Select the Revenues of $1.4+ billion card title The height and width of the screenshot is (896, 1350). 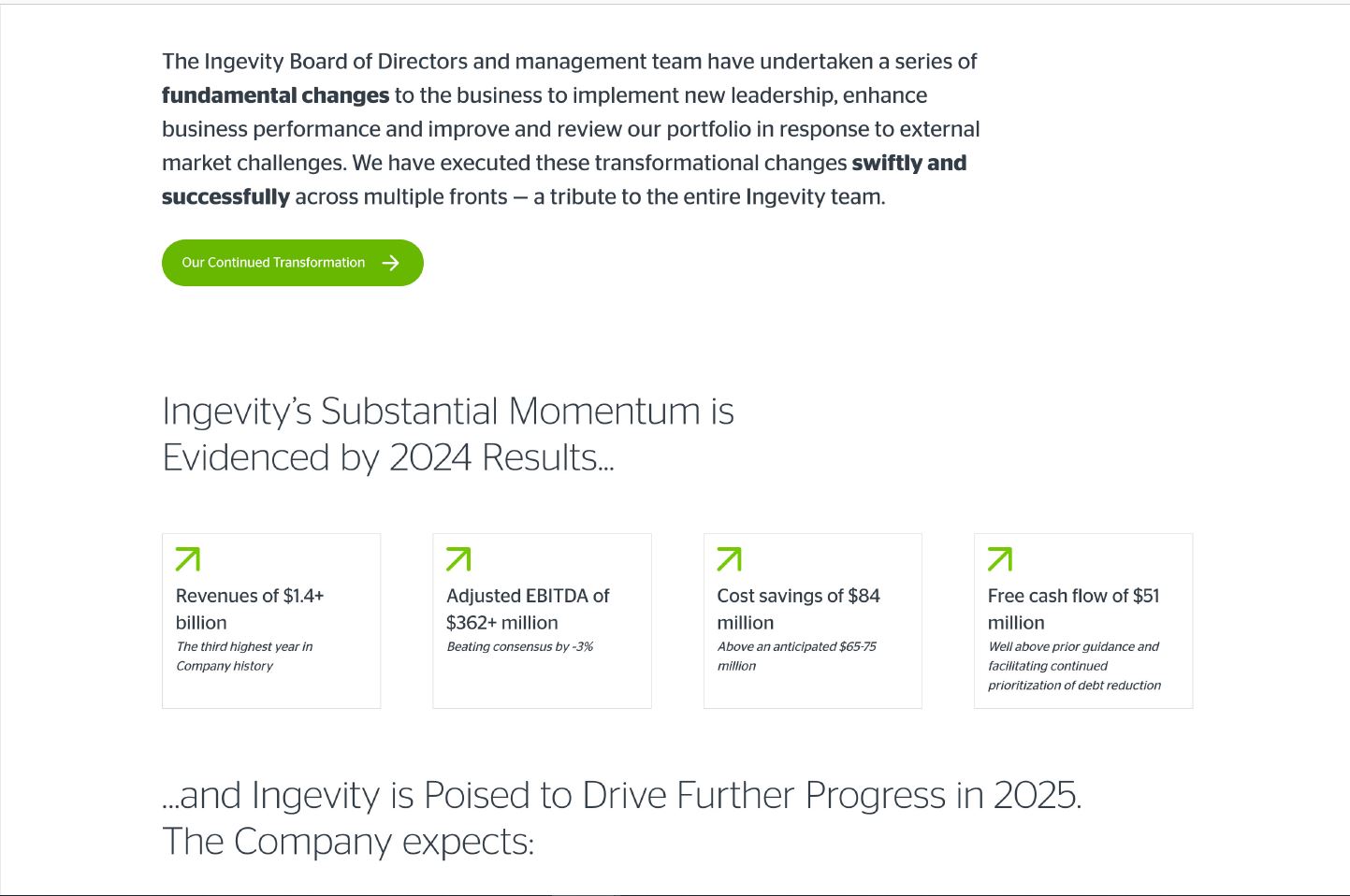(x=249, y=609)
